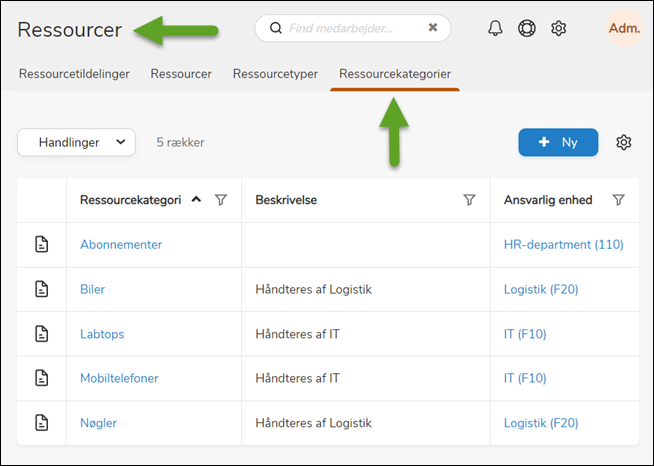Click the Ny button to add category

pyautogui.click(x=558, y=143)
